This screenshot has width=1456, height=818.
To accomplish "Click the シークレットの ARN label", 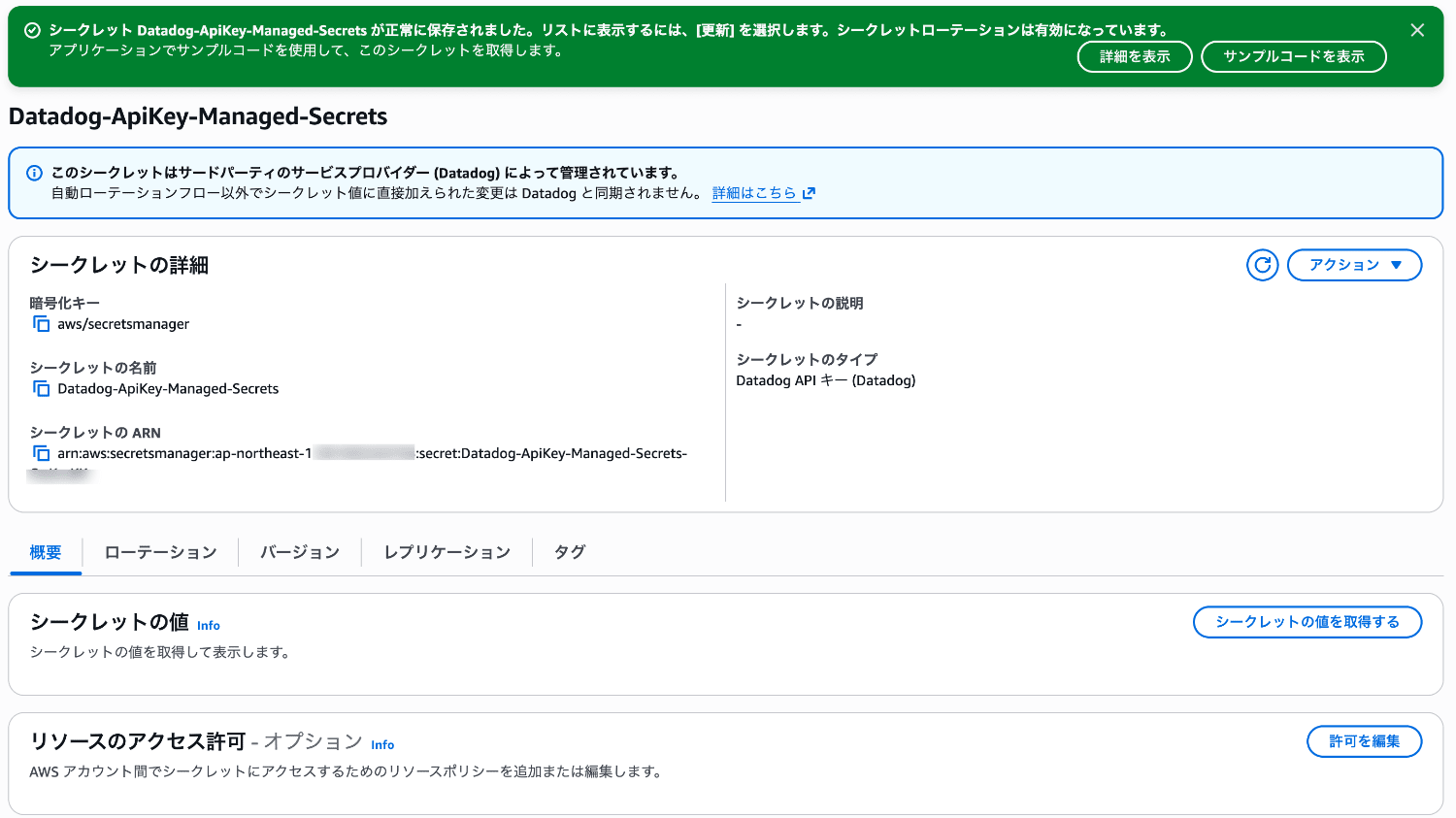I will coord(95,433).
